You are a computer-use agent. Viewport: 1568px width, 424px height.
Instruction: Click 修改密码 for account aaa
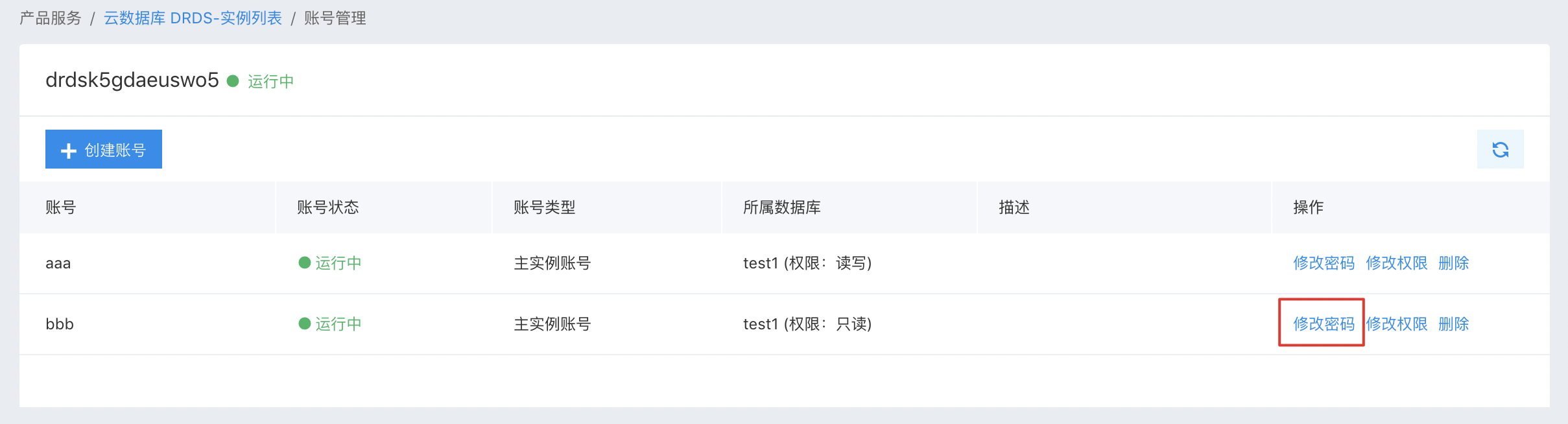pyautogui.click(x=1324, y=263)
